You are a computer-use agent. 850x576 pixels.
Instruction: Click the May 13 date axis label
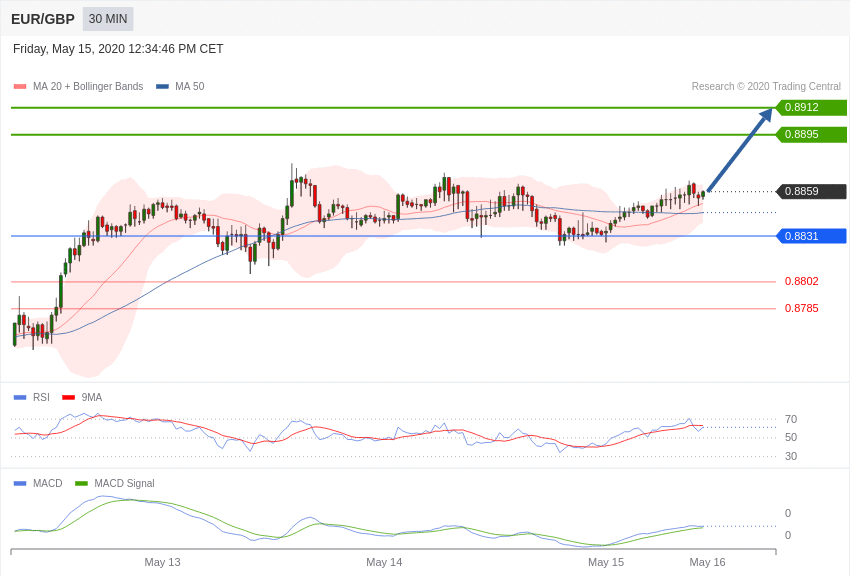pos(162,562)
